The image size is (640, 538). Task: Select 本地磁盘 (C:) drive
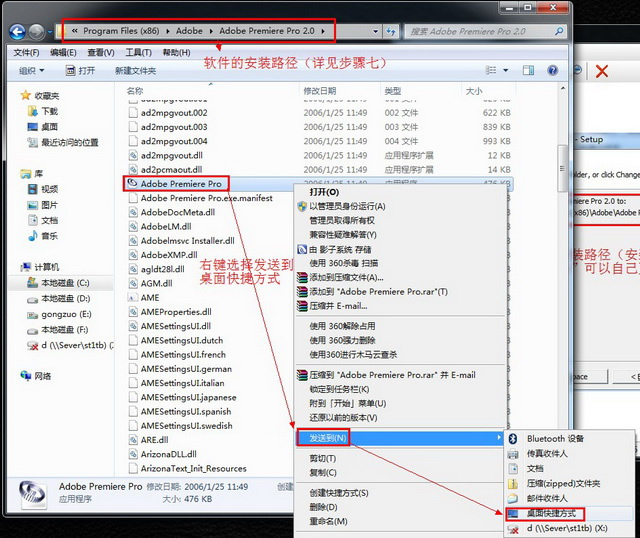click(x=58, y=283)
